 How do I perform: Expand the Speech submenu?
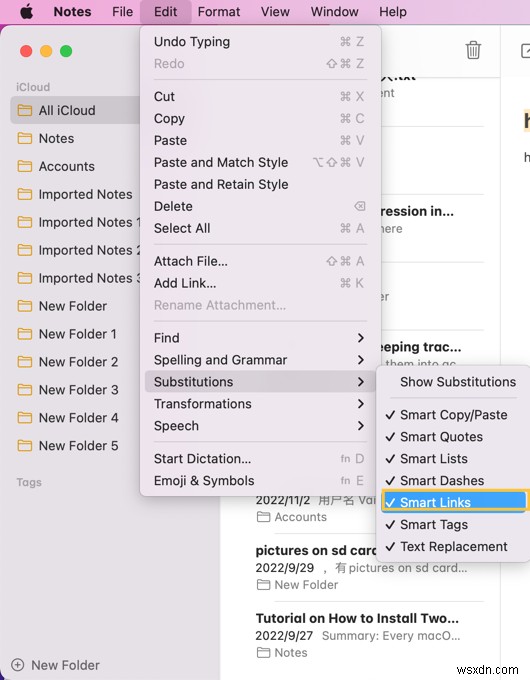click(x=260, y=426)
